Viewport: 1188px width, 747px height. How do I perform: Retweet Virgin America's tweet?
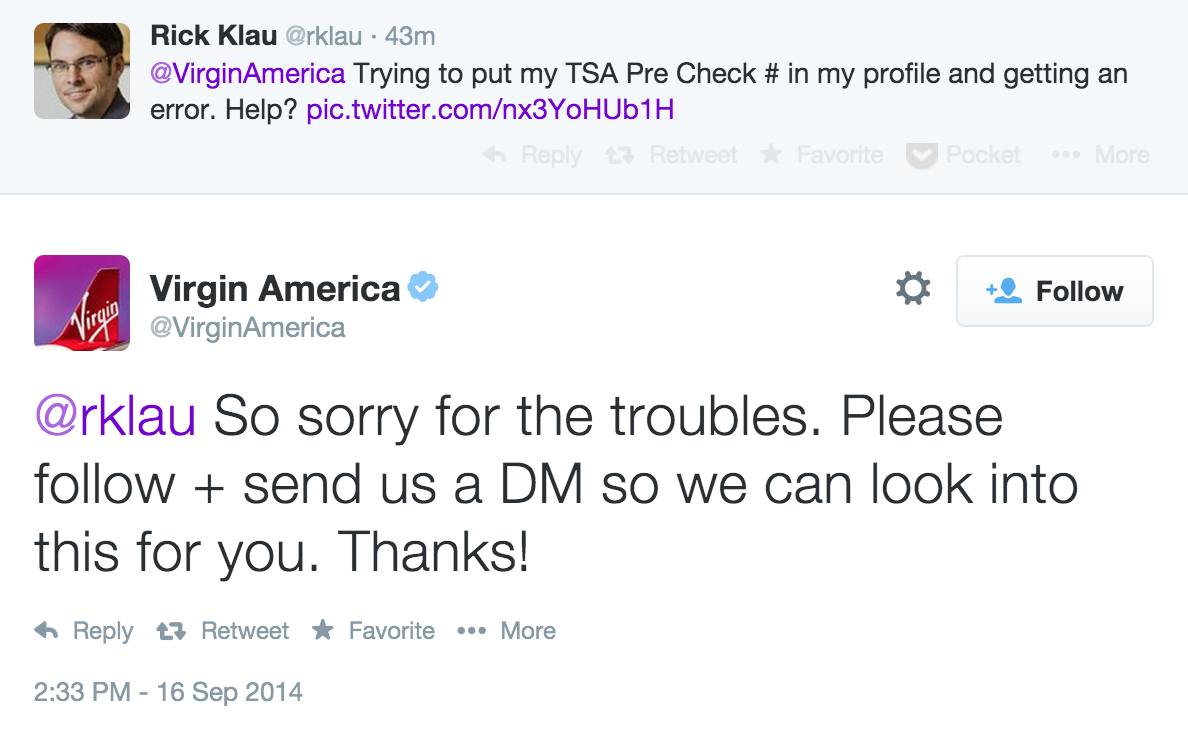222,630
